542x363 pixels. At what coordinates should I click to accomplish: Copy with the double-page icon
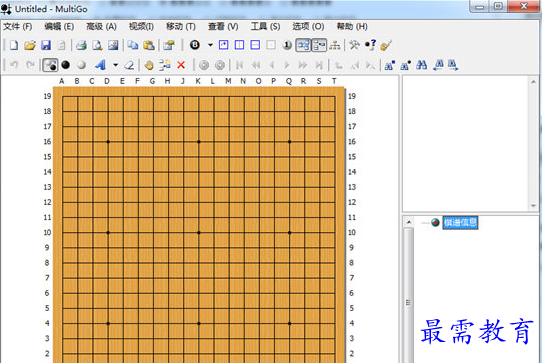(133, 45)
